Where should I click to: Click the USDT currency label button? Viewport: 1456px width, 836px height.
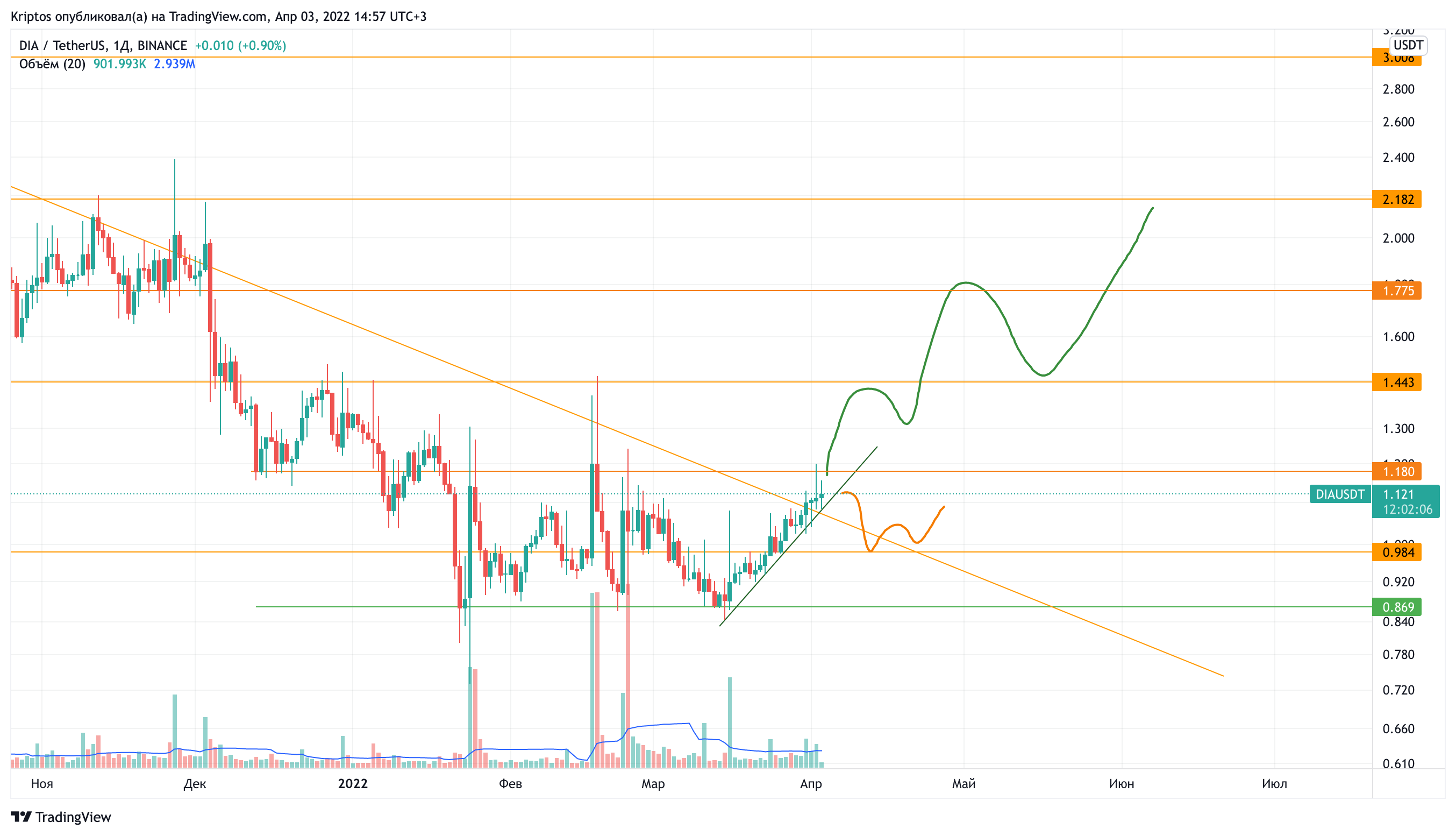coord(1408,45)
